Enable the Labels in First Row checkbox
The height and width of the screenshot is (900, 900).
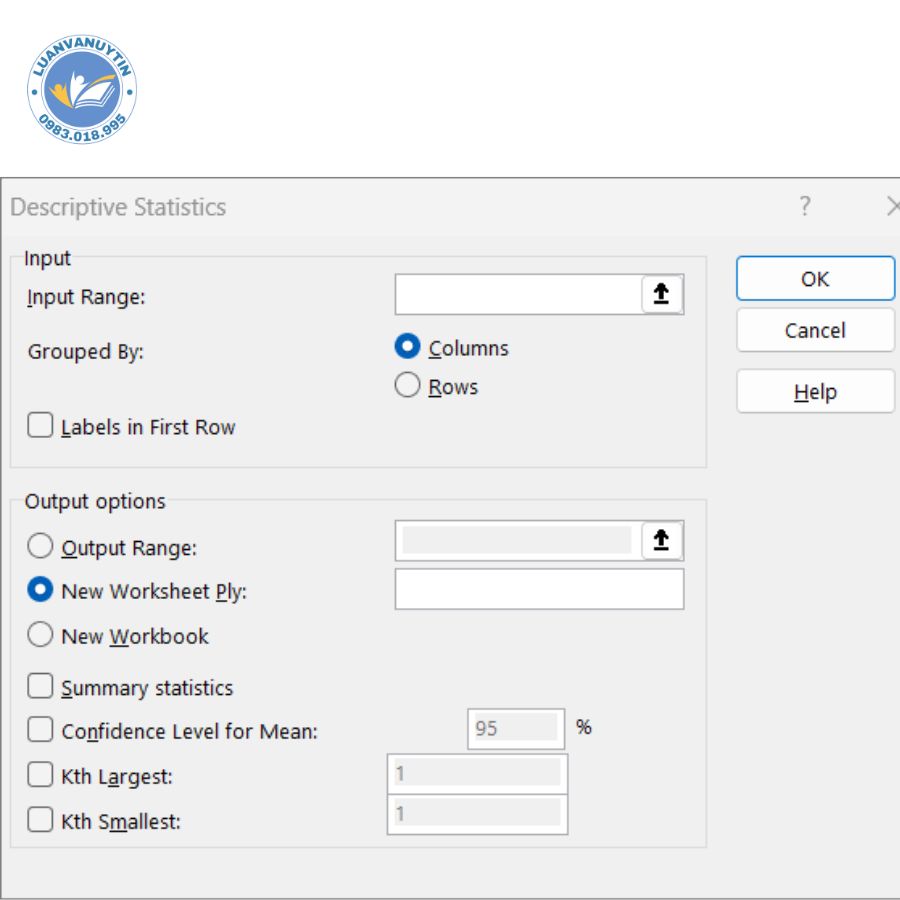[41, 427]
